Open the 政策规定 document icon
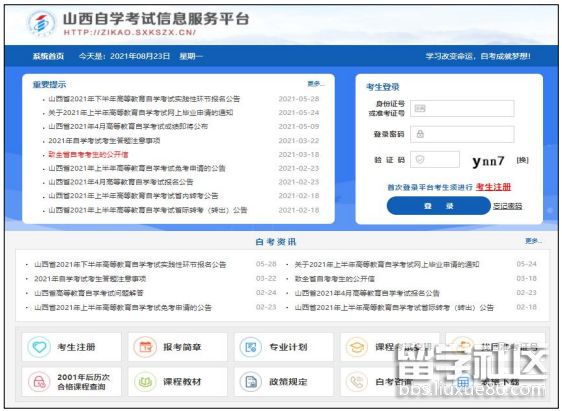Viewport: 562px width, 411px height. (251, 382)
